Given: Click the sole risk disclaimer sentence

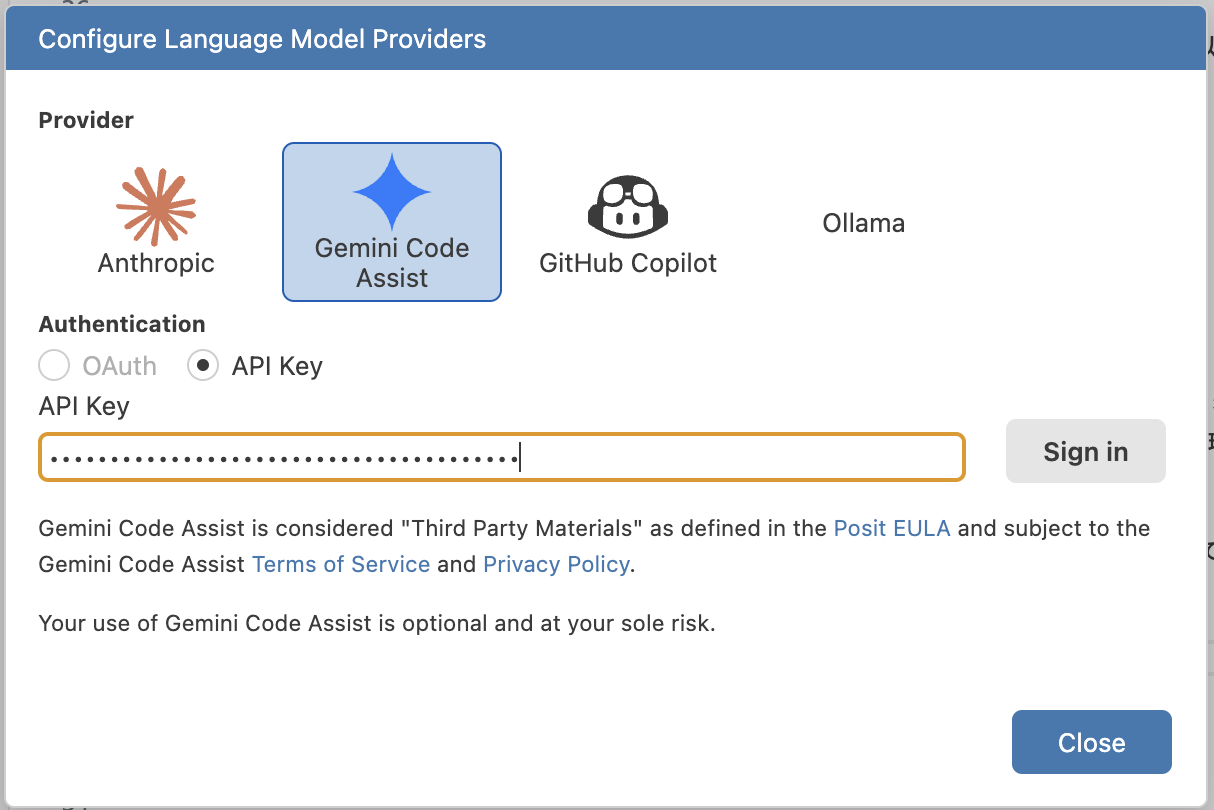Looking at the screenshot, I should point(377,624).
